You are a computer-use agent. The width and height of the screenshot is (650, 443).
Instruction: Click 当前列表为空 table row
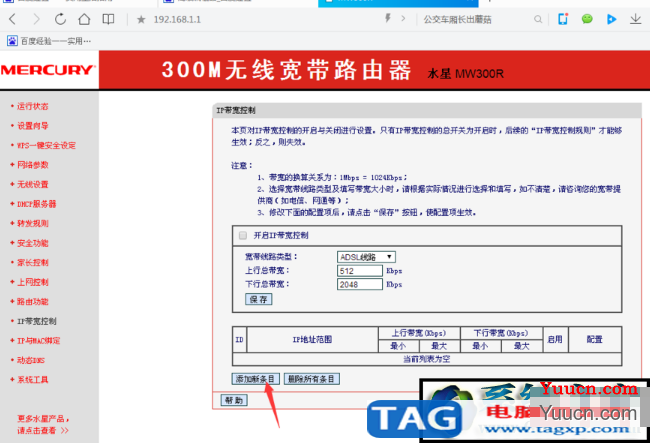coord(427,359)
